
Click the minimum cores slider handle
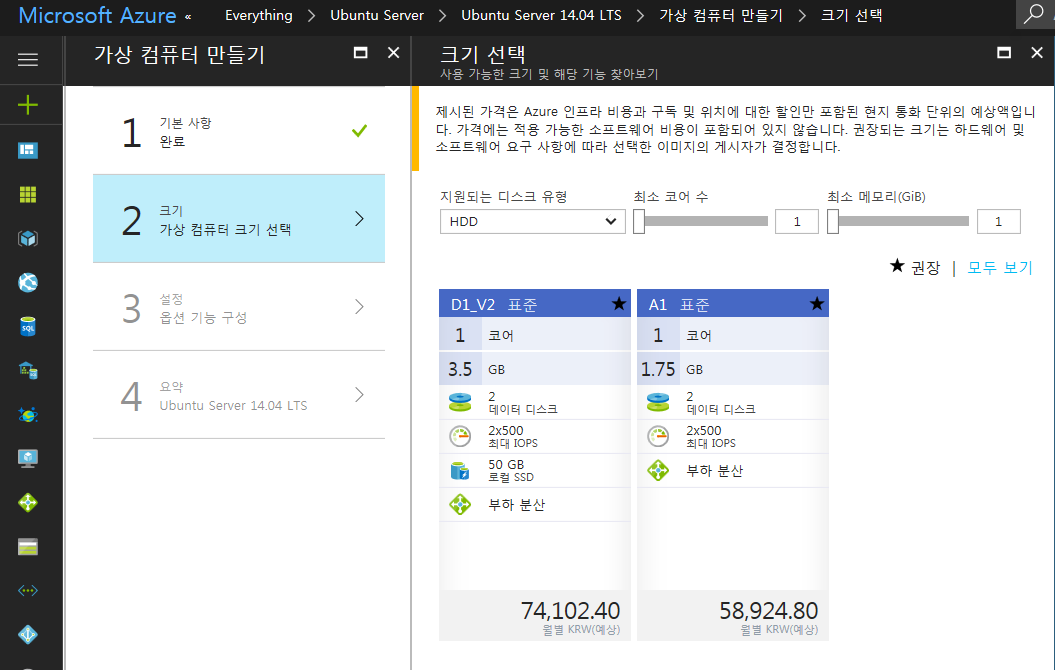[x=639, y=221]
